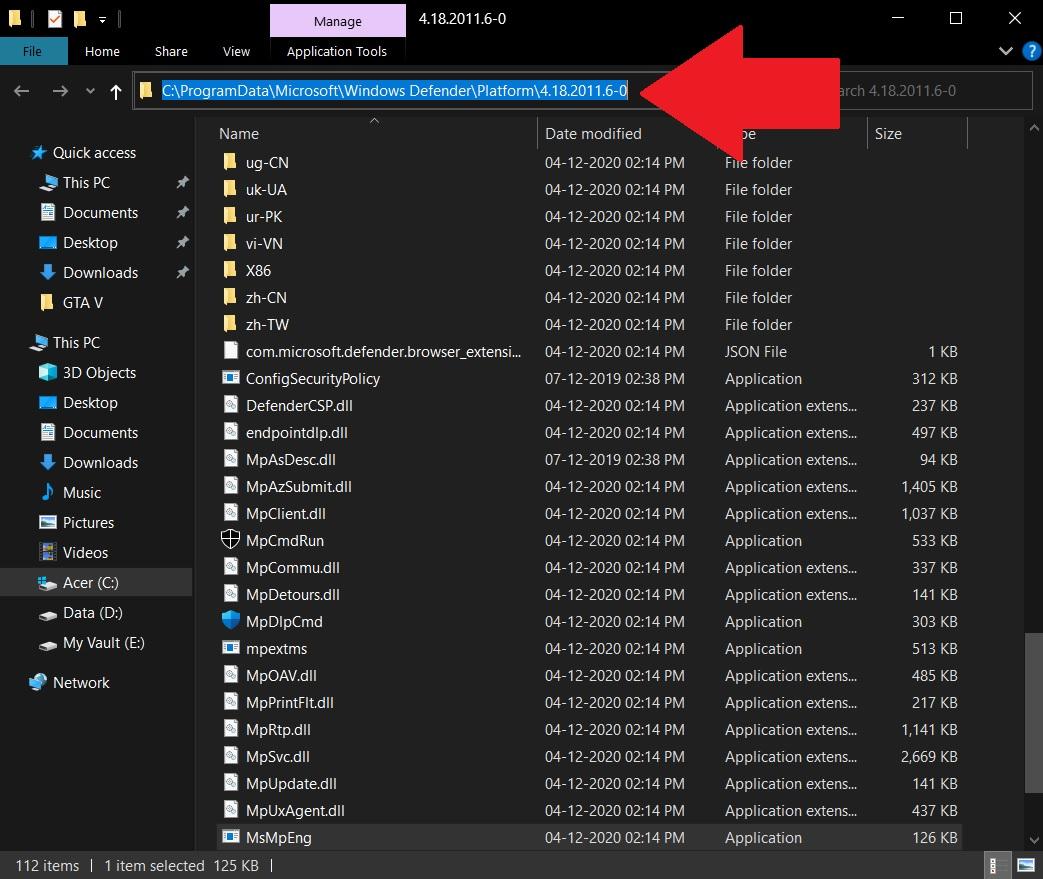Select the ConfigSecurityPolicy application icon
The image size is (1043, 879).
[x=230, y=378]
